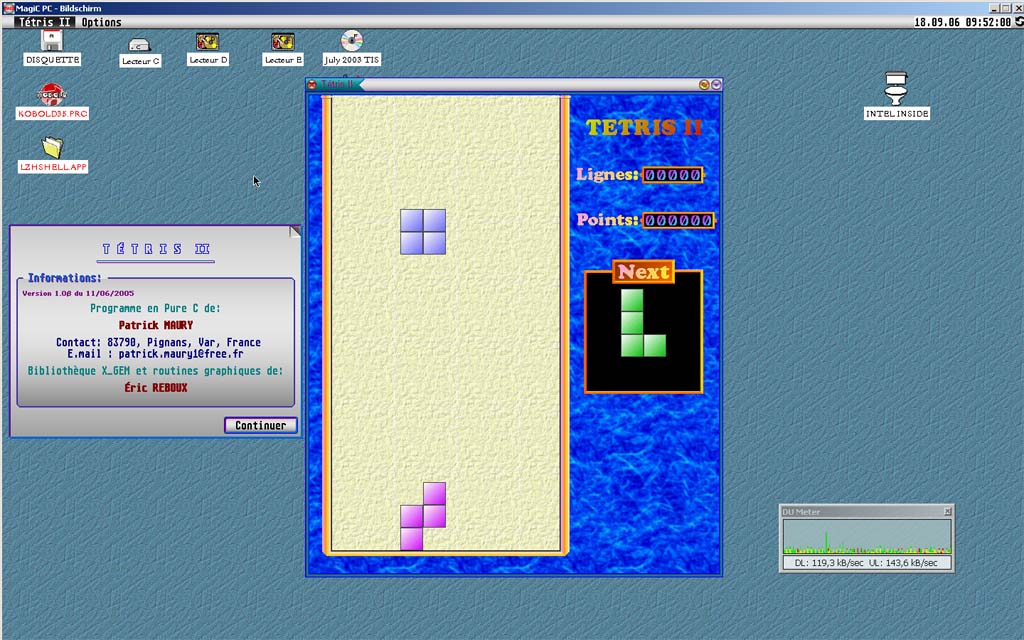The image size is (1024, 640).
Task: Click the MagiC PC icon in host title bar
Action: 8,8
